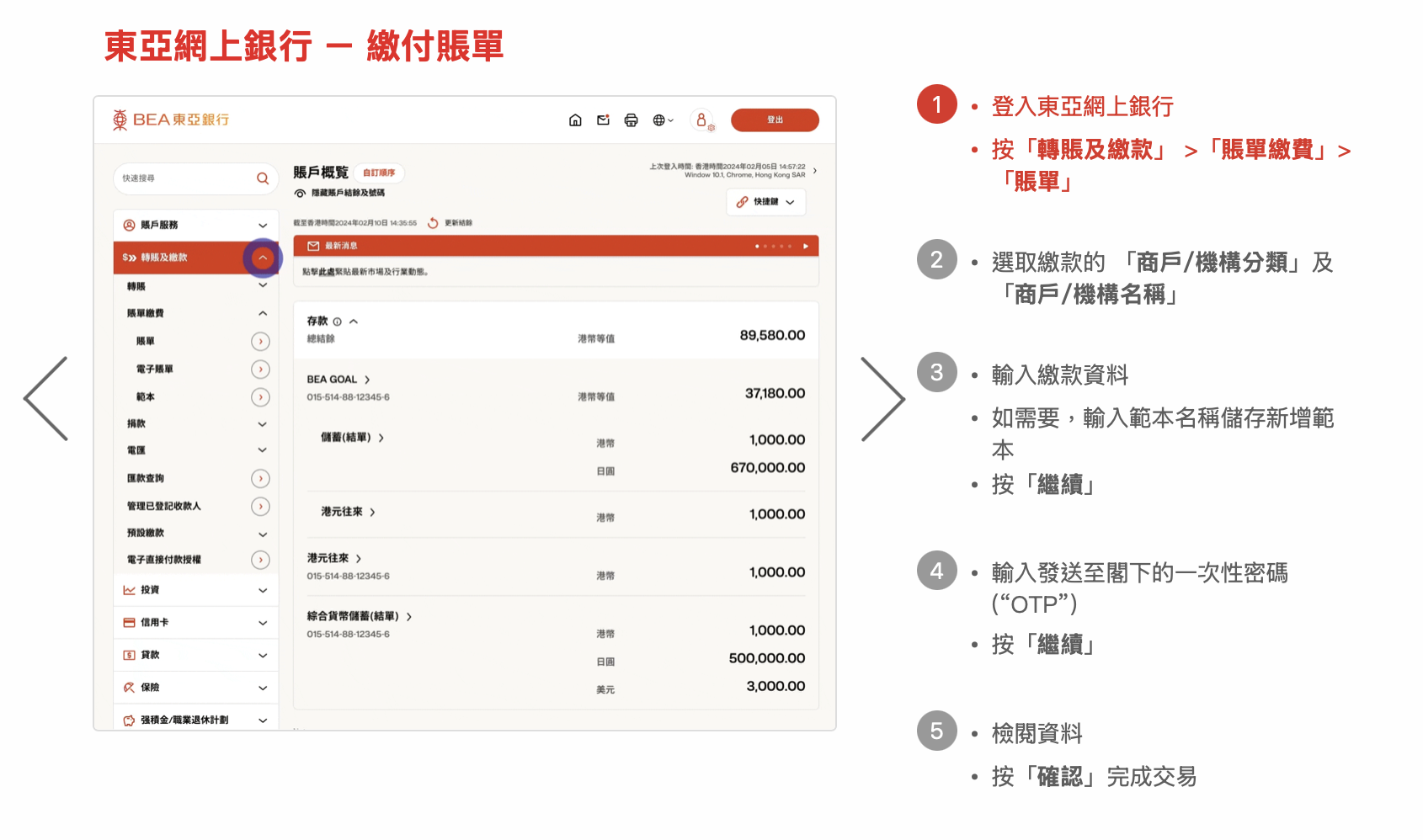Go to next slide with right arrow
The width and height of the screenshot is (1423, 840).
click(882, 399)
